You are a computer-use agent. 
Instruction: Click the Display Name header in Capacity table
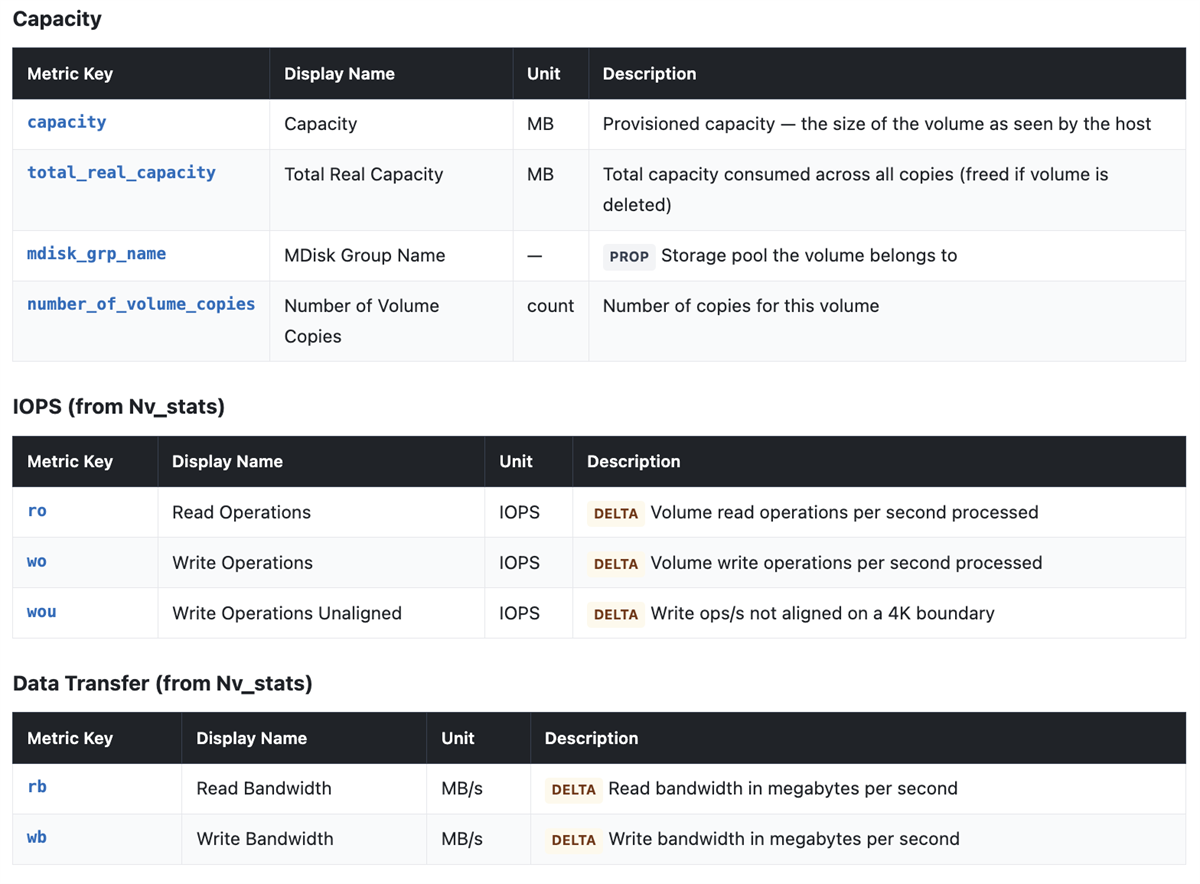[x=339, y=74]
